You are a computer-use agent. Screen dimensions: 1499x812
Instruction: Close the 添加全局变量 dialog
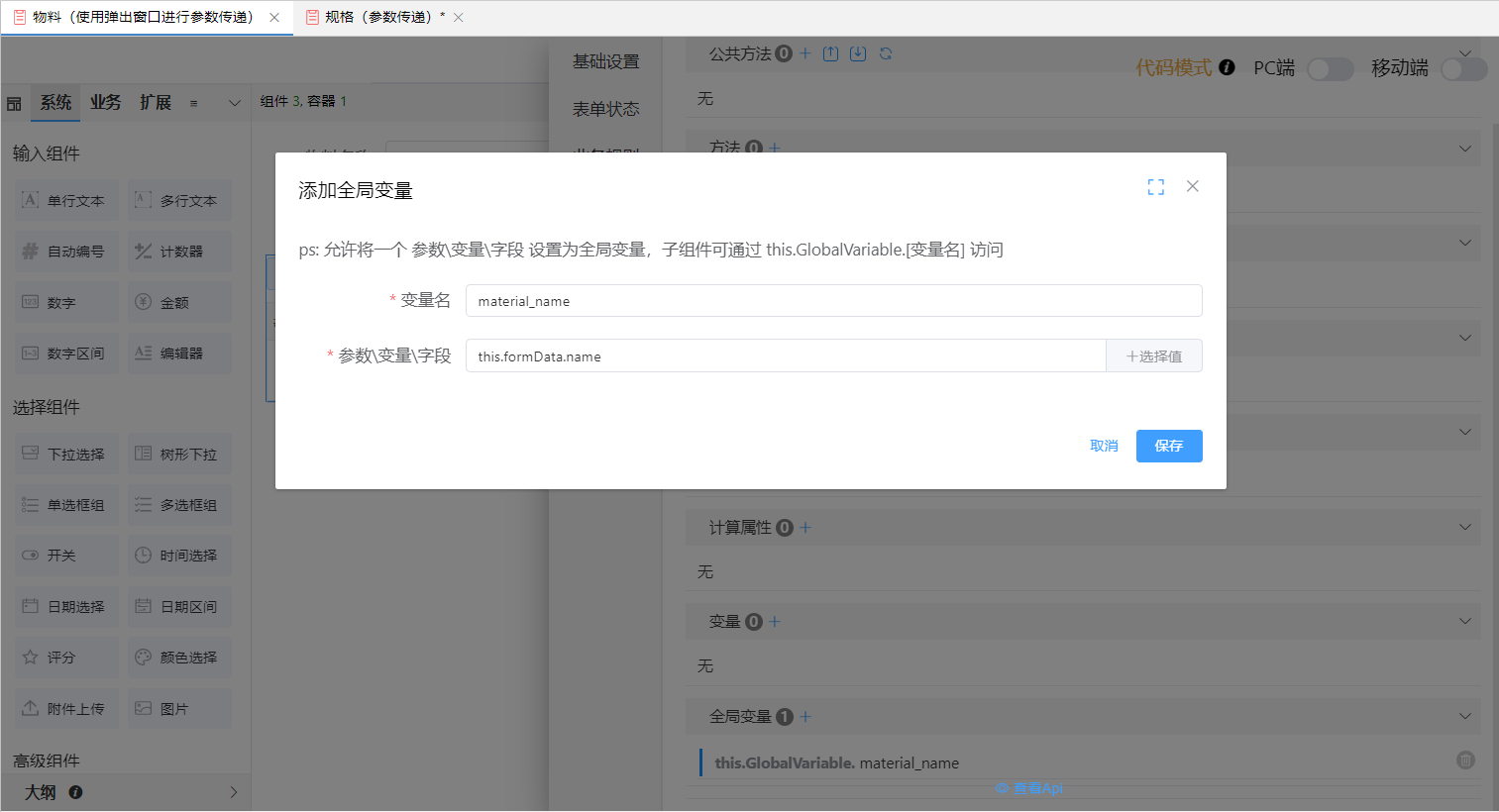pos(1193,186)
